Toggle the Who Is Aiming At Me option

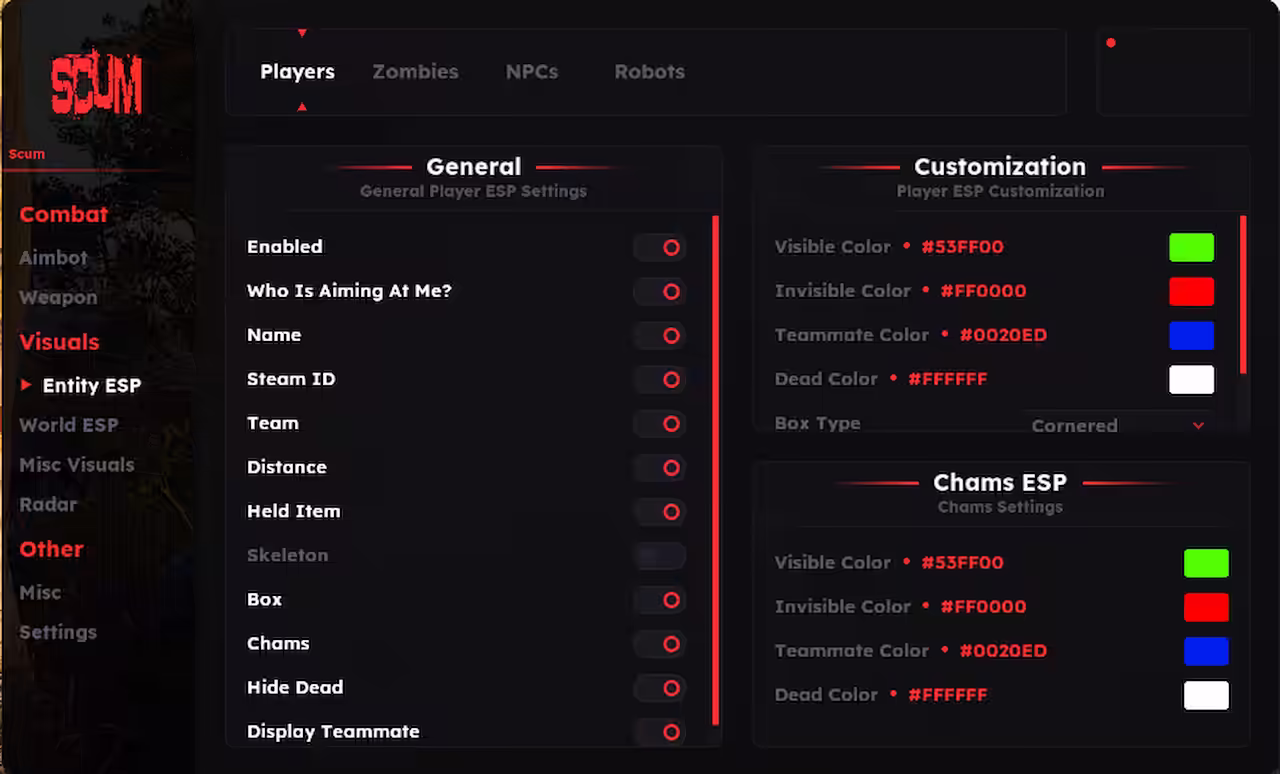coord(659,291)
